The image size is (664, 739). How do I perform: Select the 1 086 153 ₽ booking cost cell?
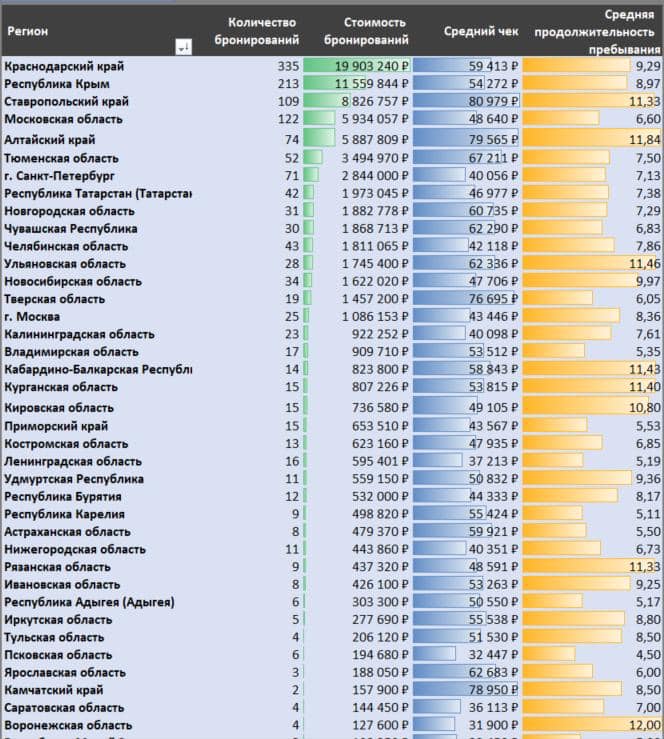pos(356,316)
